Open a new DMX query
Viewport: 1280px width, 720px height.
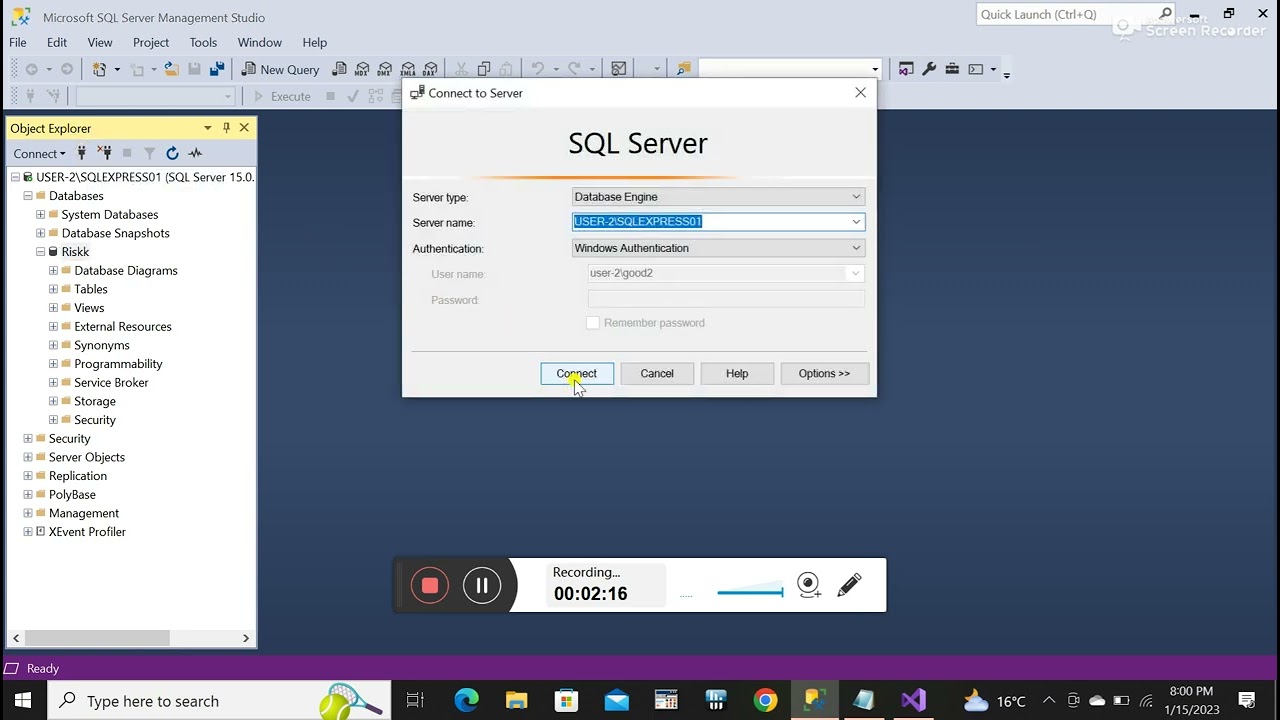coord(385,69)
